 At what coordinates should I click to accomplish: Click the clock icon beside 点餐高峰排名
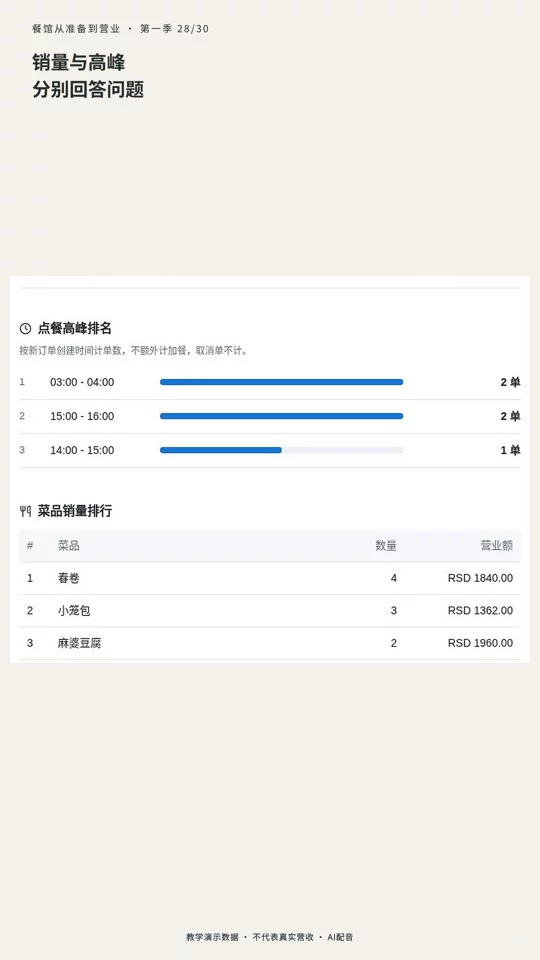25,329
